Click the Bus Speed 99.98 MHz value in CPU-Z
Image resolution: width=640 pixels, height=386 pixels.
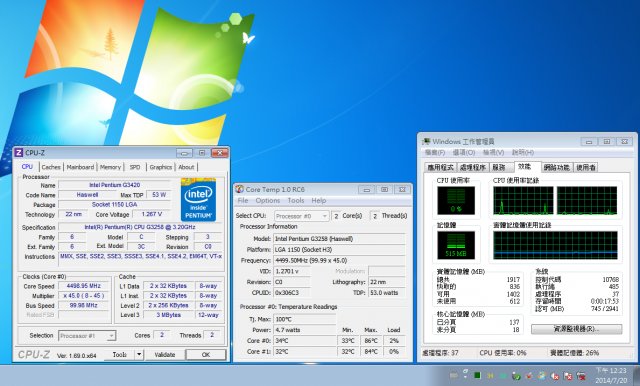click(x=84, y=305)
